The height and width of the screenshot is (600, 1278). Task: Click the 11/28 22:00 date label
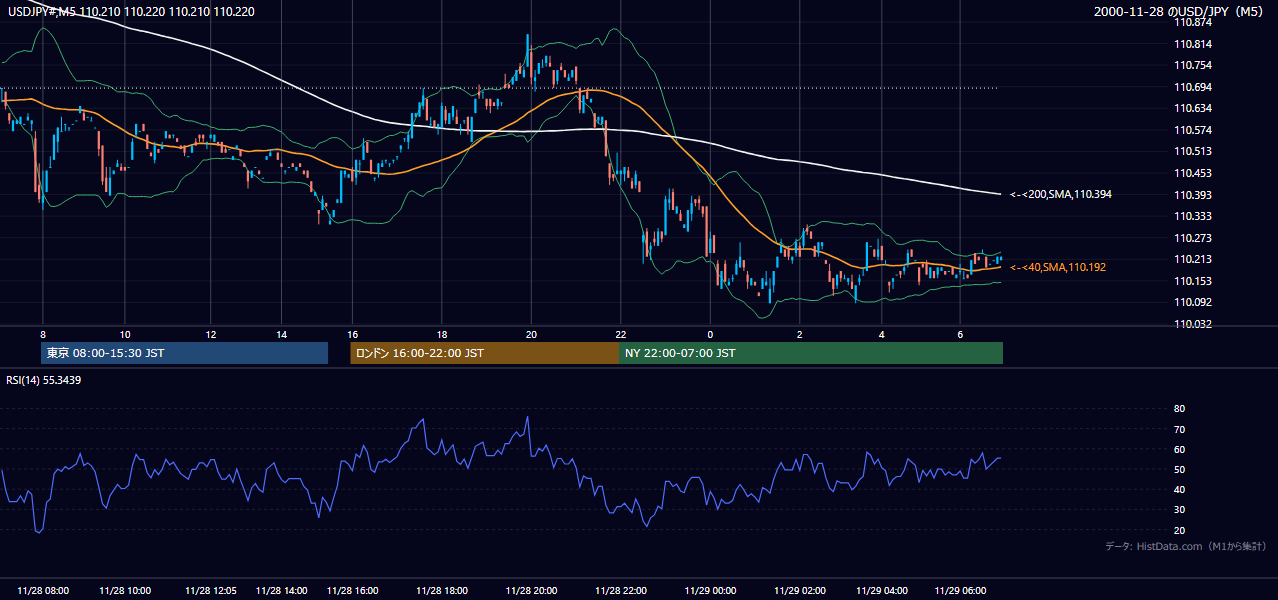pyautogui.click(x=621, y=591)
